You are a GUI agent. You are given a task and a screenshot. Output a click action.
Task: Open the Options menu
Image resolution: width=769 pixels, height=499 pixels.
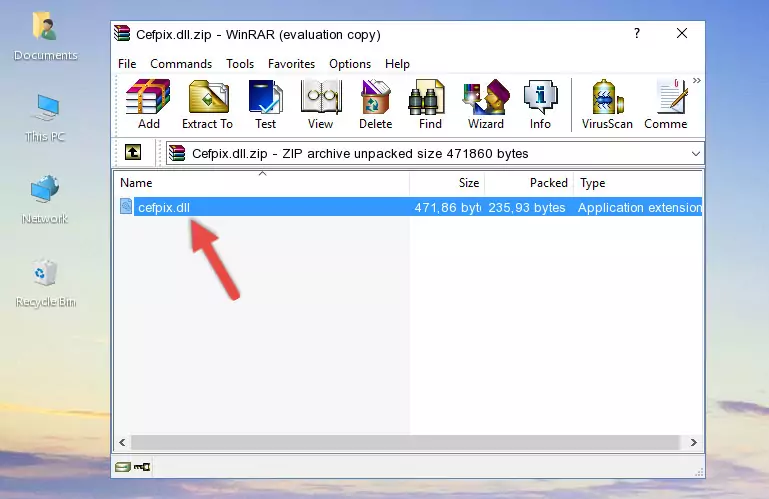pos(350,64)
